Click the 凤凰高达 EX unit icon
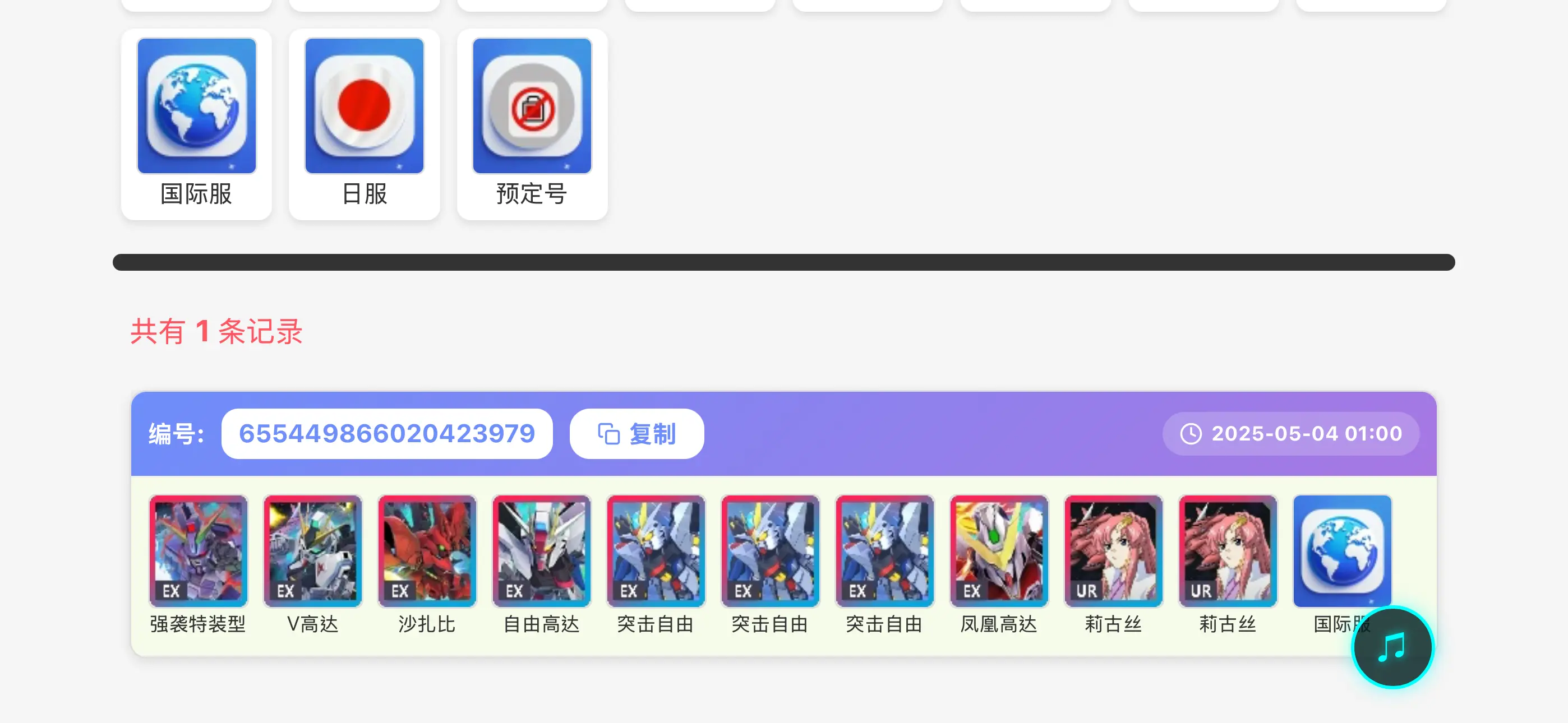 999,551
